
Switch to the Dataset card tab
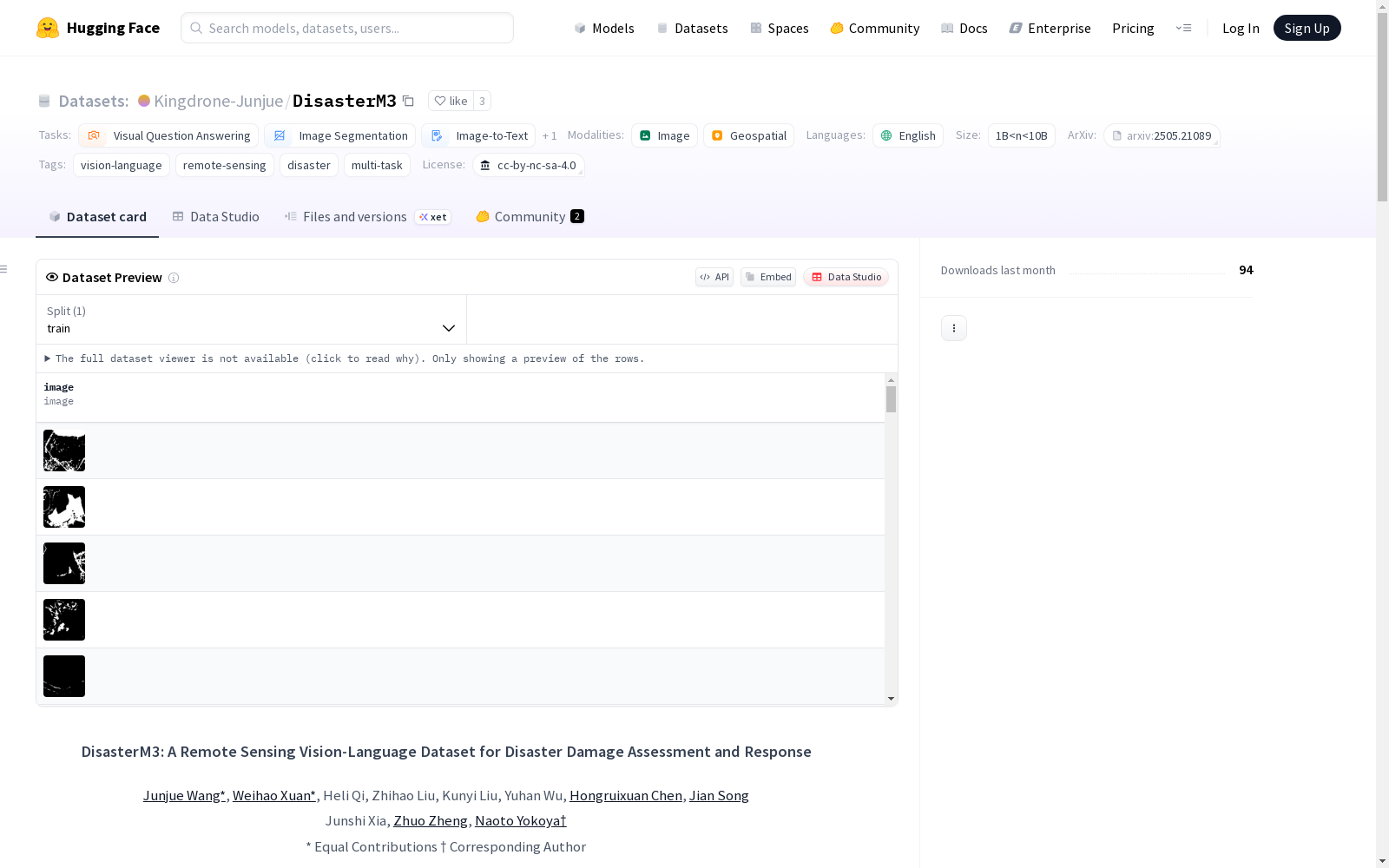(x=97, y=217)
